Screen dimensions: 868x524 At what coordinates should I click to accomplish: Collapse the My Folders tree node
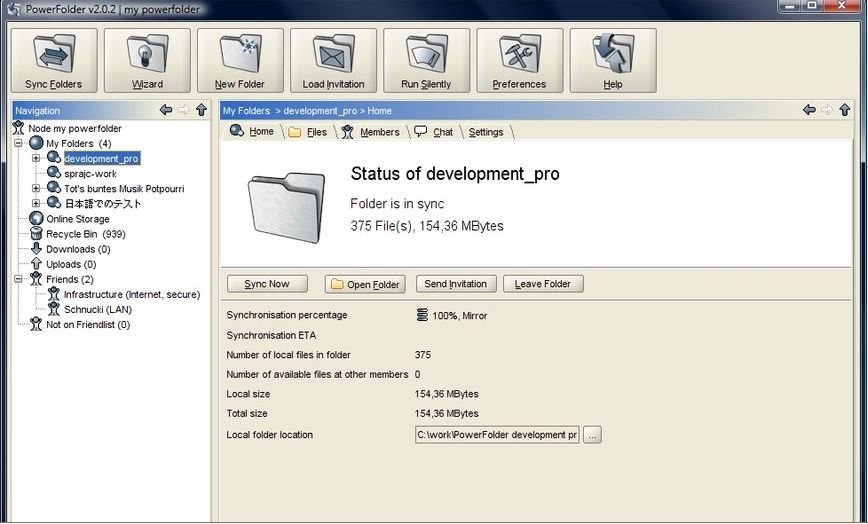point(18,143)
